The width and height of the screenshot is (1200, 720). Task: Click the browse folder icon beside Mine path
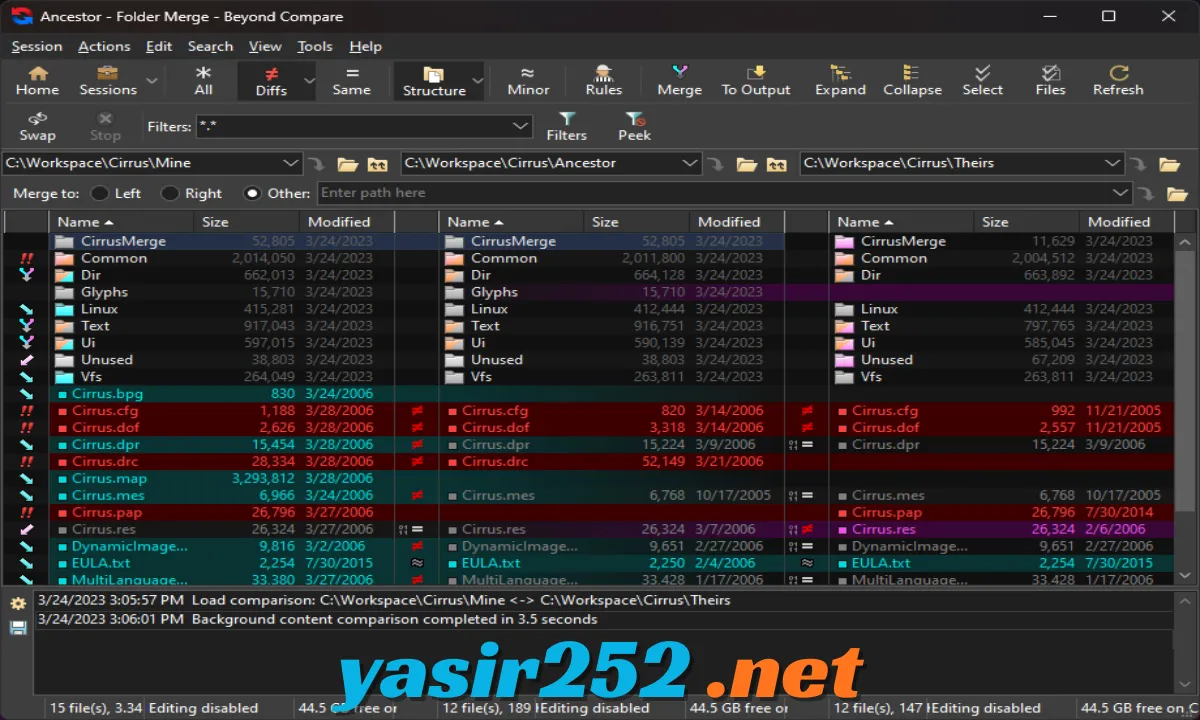pyautogui.click(x=347, y=164)
